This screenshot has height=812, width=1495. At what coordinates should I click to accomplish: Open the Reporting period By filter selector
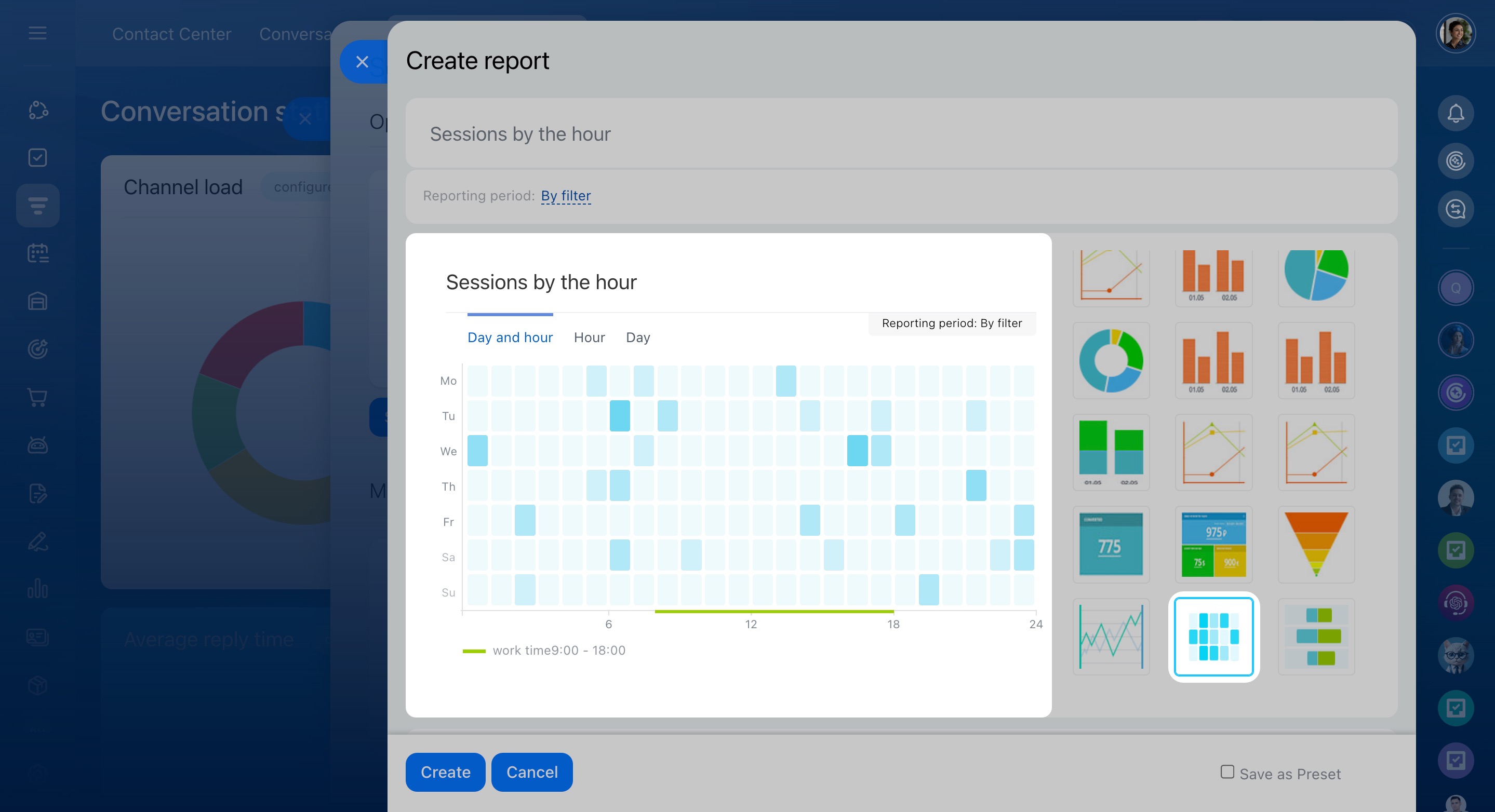pyautogui.click(x=565, y=196)
